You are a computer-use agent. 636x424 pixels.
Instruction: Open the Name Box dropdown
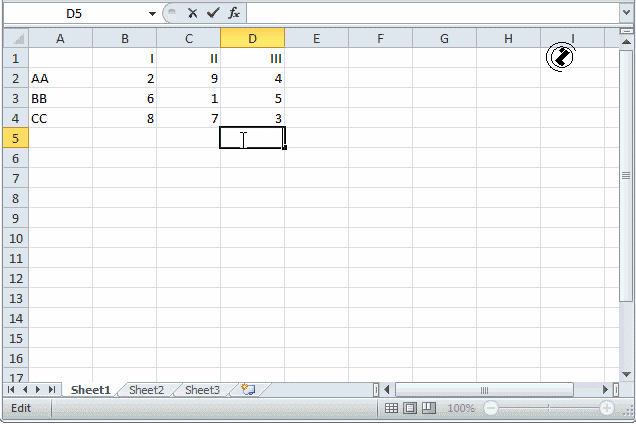(x=152, y=13)
